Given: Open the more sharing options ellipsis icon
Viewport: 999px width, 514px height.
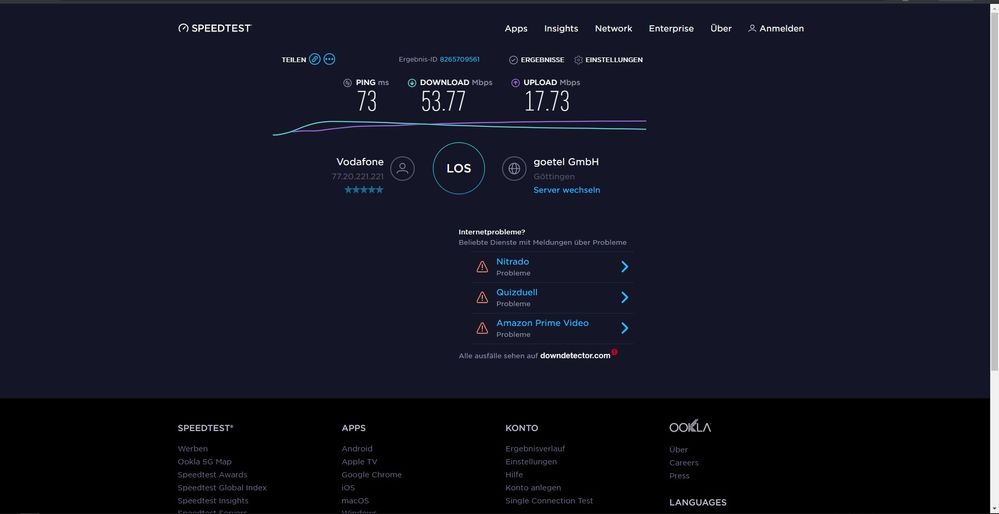Looking at the screenshot, I should click(329, 59).
